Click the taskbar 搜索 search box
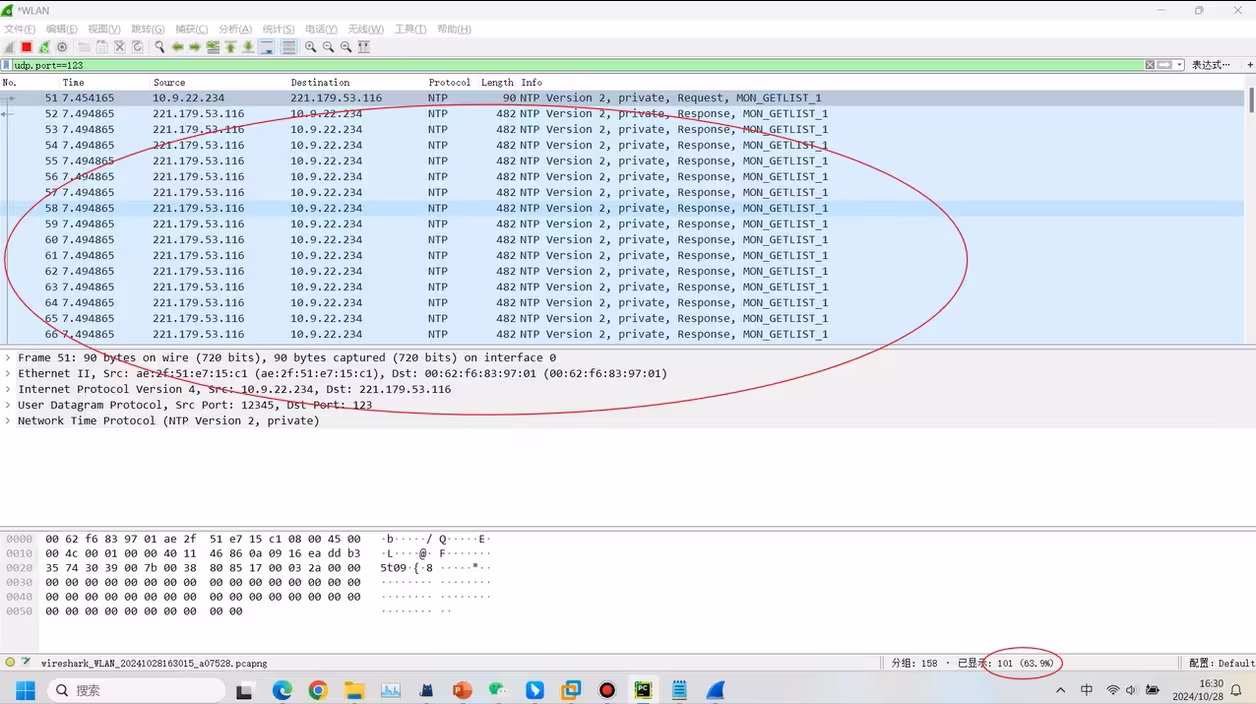This screenshot has height=704, width=1256. [135, 690]
